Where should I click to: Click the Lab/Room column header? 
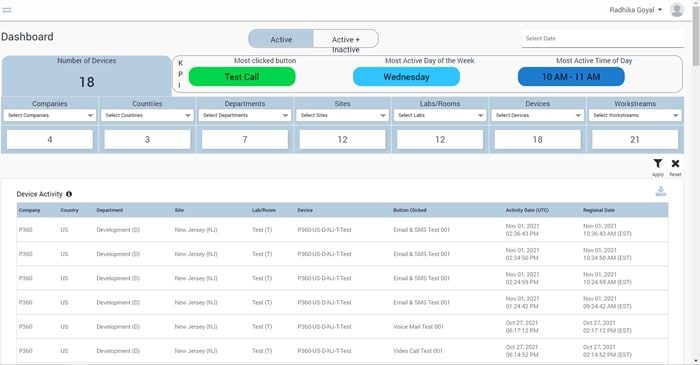pyautogui.click(x=264, y=210)
